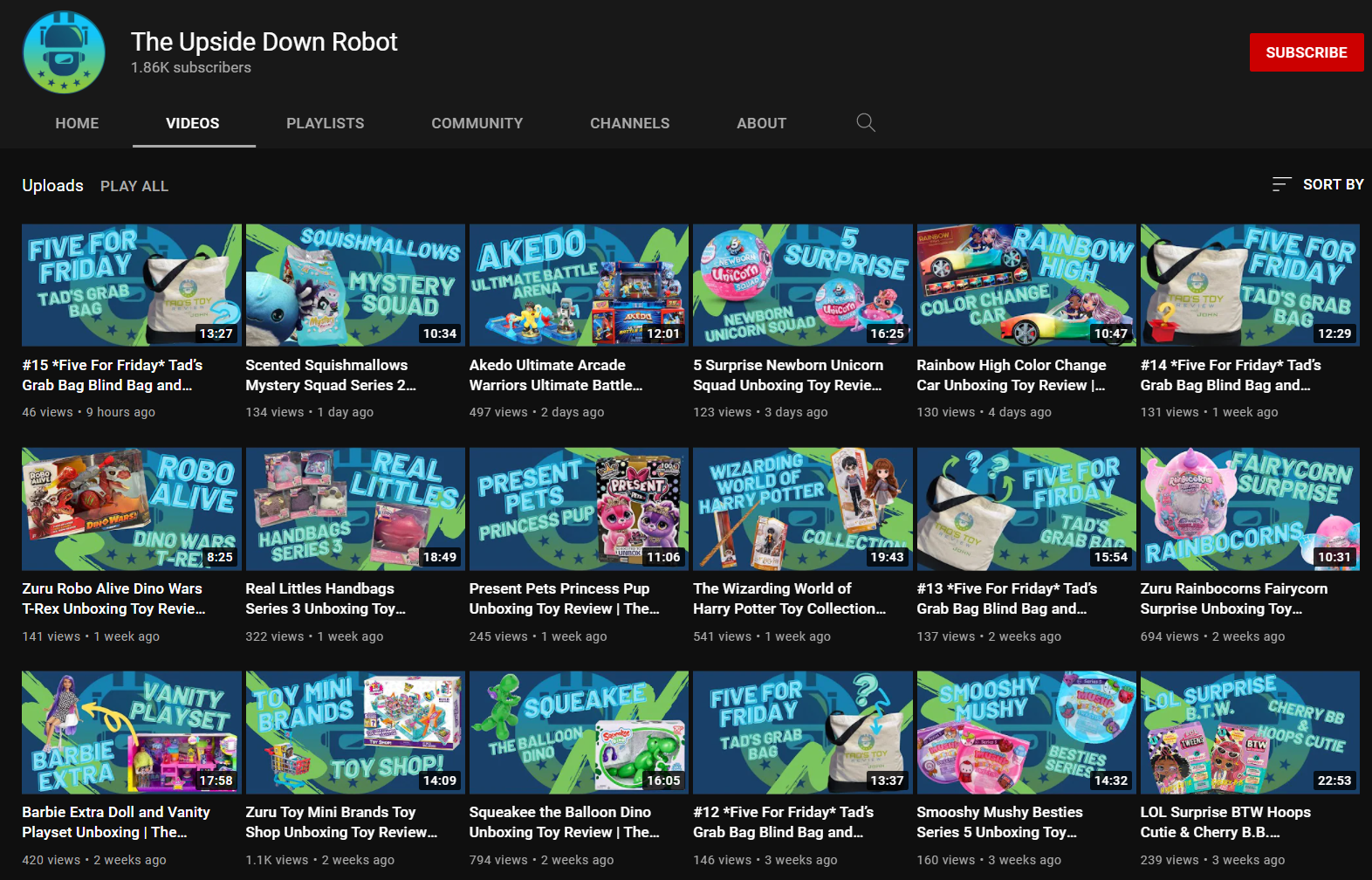Screen dimensions: 1372x880
Task: Subscribe to The Upside Down Robot channel
Action: [x=1306, y=52]
